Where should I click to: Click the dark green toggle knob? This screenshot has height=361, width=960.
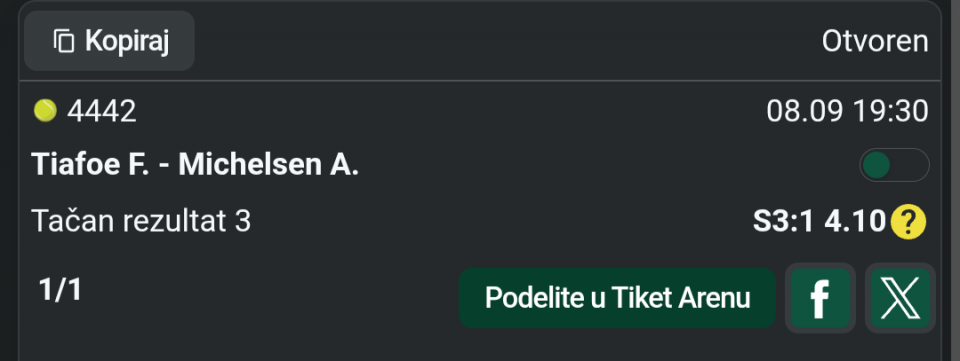tap(876, 165)
